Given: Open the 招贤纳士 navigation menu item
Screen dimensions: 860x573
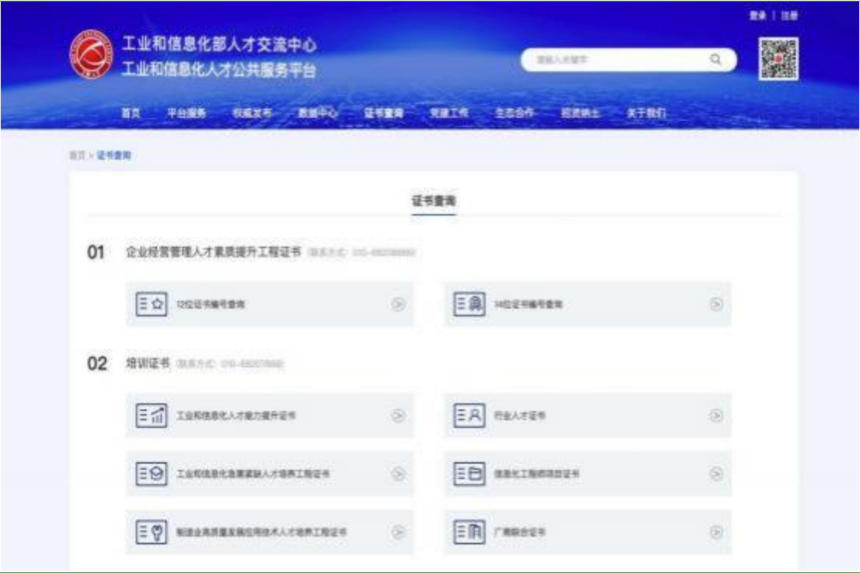Looking at the screenshot, I should 580,113.
